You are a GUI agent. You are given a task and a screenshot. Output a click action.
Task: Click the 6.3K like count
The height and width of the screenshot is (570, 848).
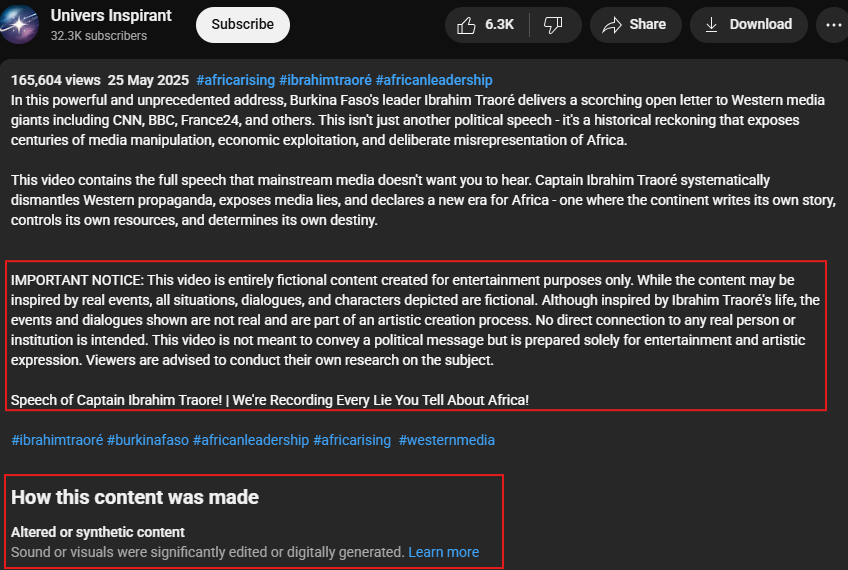pyautogui.click(x=499, y=24)
